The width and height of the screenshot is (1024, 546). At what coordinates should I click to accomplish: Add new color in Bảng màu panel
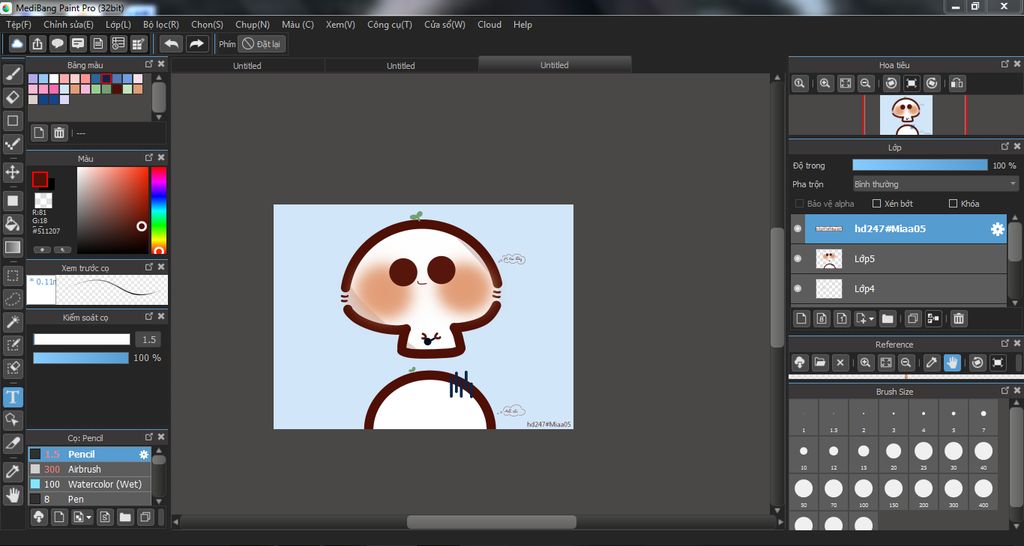coord(39,133)
